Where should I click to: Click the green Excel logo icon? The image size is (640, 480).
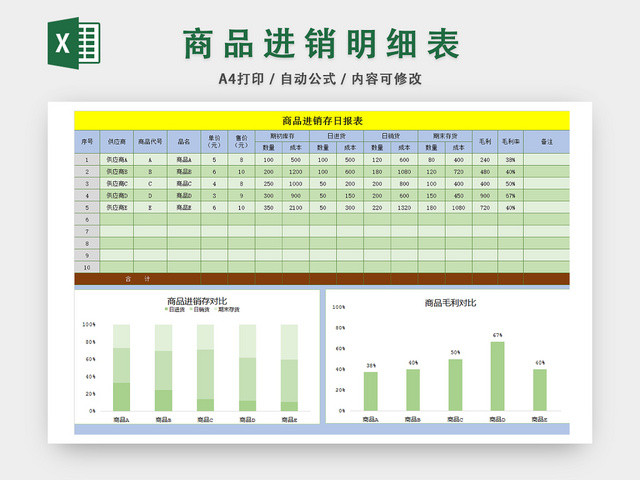tap(74, 43)
